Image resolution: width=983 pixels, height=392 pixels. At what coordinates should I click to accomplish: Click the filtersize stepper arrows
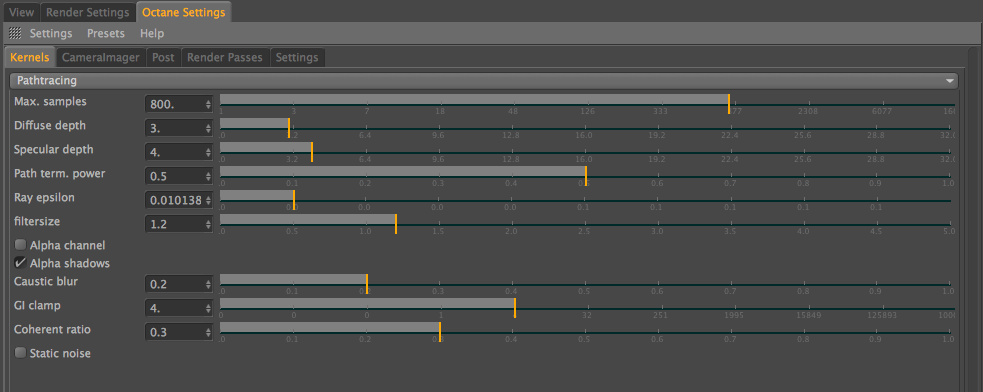[208, 224]
